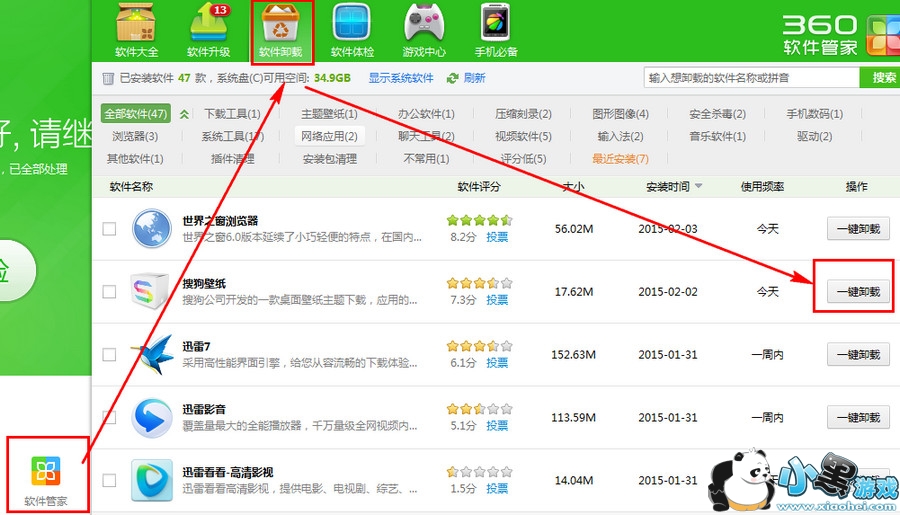900x515 pixels.
Task: Click 一键卸载 for 迅雷影音
Action: click(858, 417)
